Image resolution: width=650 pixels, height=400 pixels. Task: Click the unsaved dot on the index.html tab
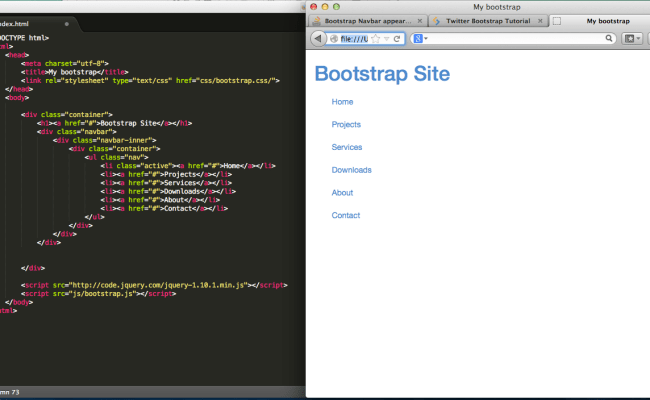click(x=66, y=24)
